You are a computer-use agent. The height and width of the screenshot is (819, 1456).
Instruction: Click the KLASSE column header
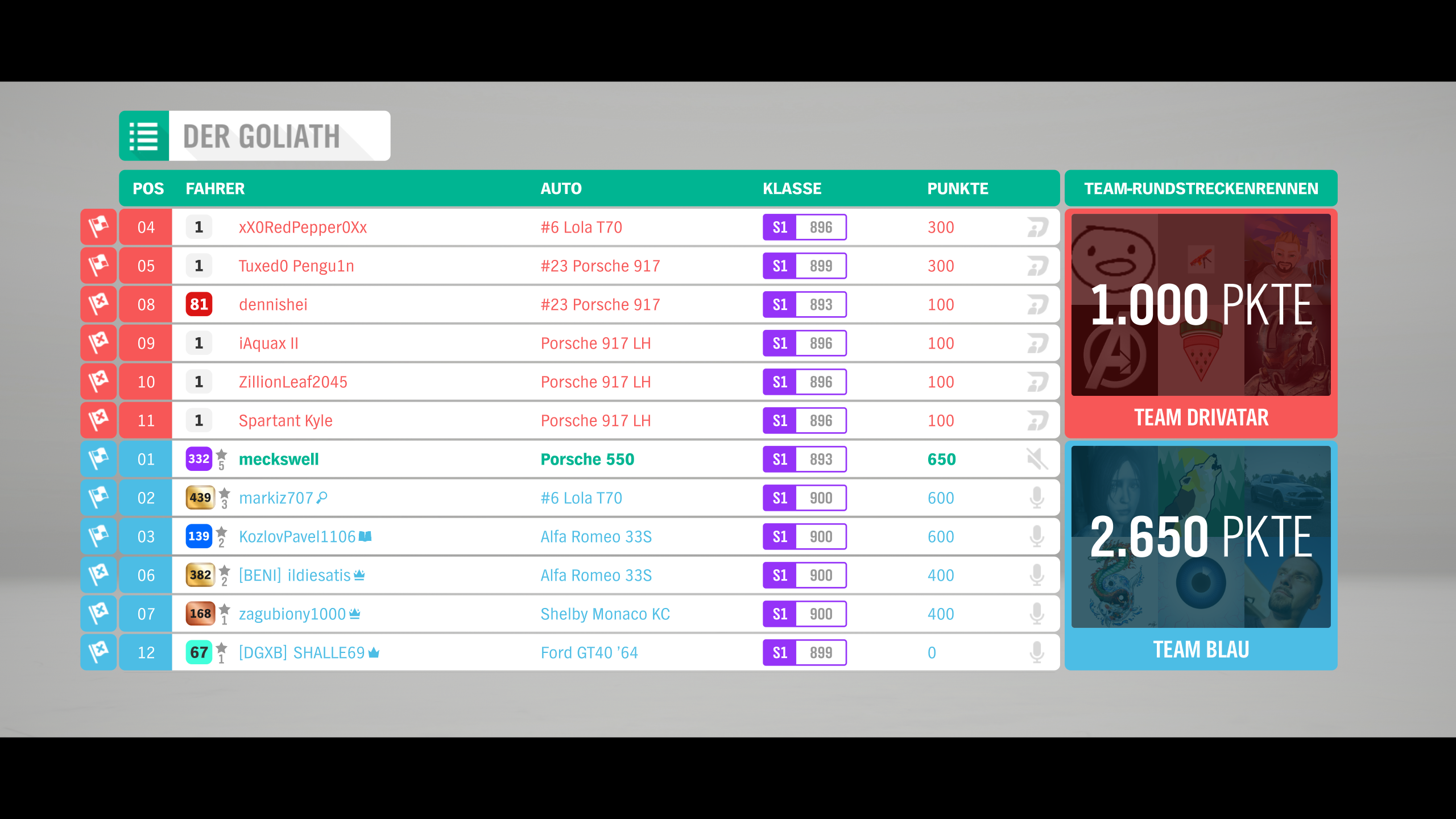pyautogui.click(x=792, y=188)
